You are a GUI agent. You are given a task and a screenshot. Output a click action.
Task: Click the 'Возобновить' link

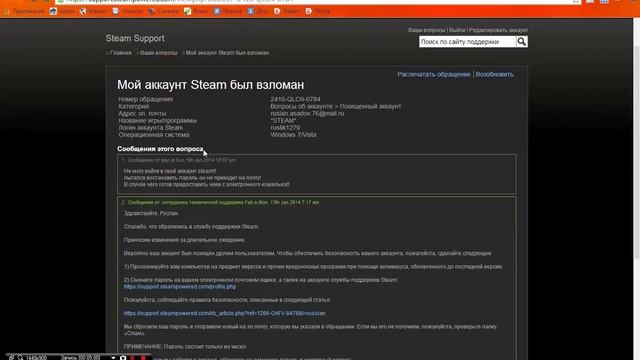click(x=494, y=74)
